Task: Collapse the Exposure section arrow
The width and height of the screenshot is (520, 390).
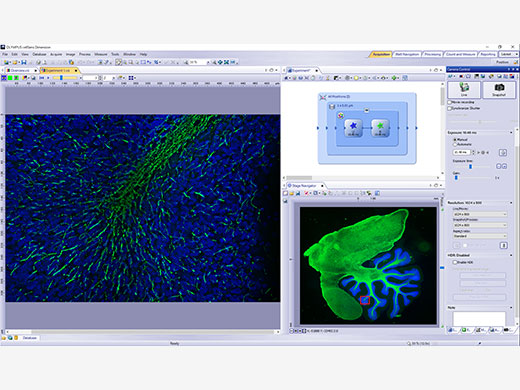Action: coord(511,133)
